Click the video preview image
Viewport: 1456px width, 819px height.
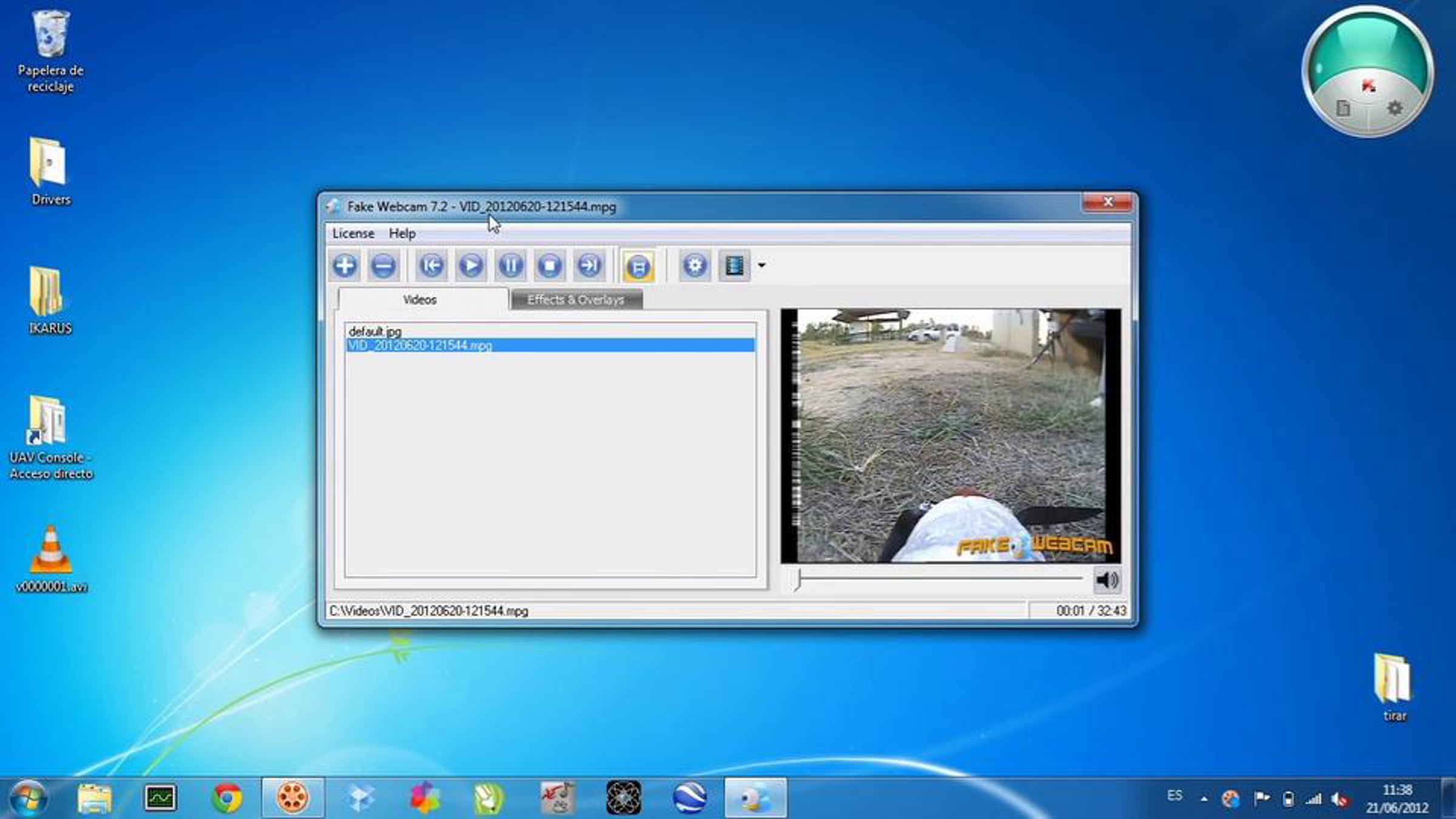click(x=951, y=436)
